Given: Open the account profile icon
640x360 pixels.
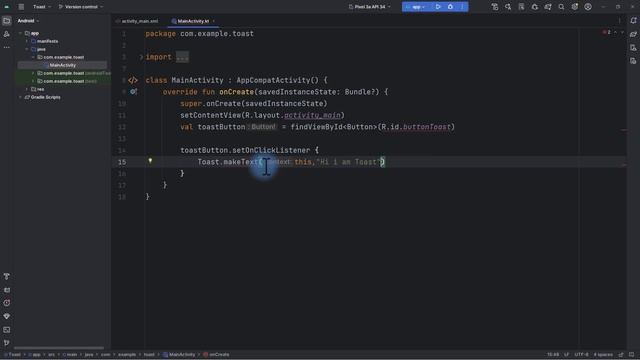Looking at the screenshot, I should [x=588, y=7].
